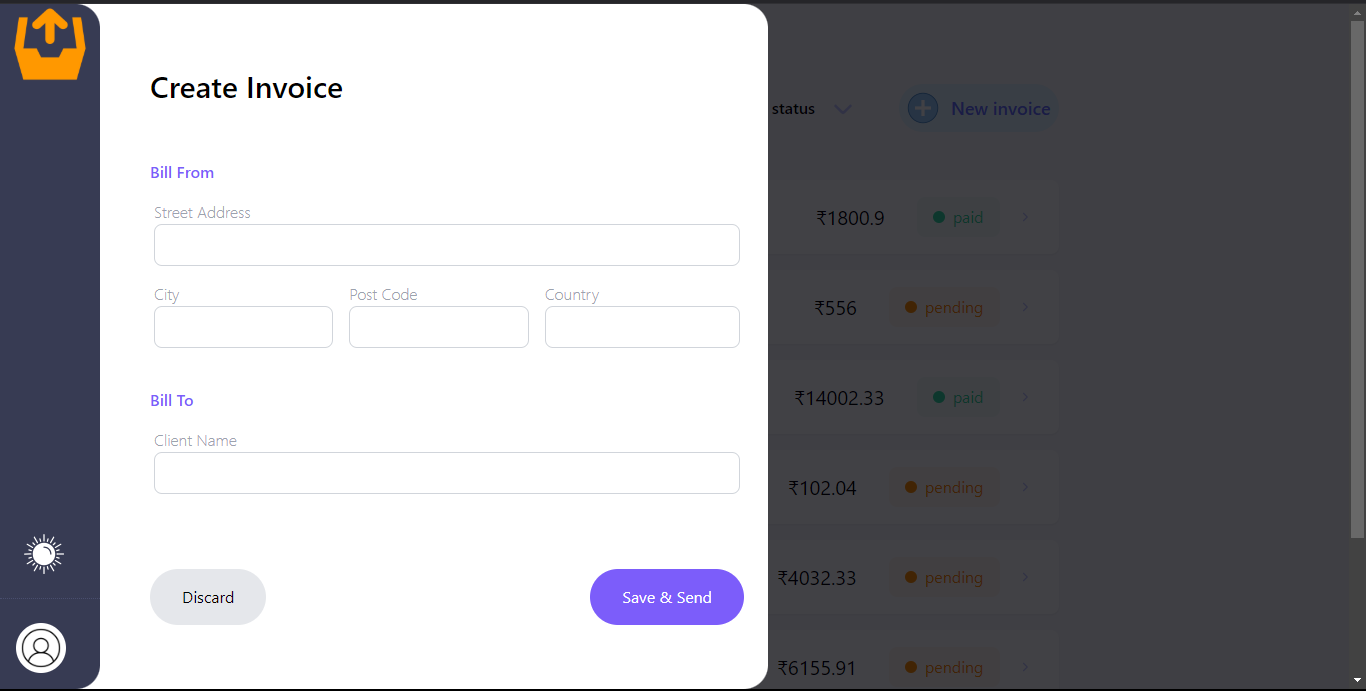Focus the Post Code input field
This screenshot has width=1366, height=691.
[x=439, y=327]
